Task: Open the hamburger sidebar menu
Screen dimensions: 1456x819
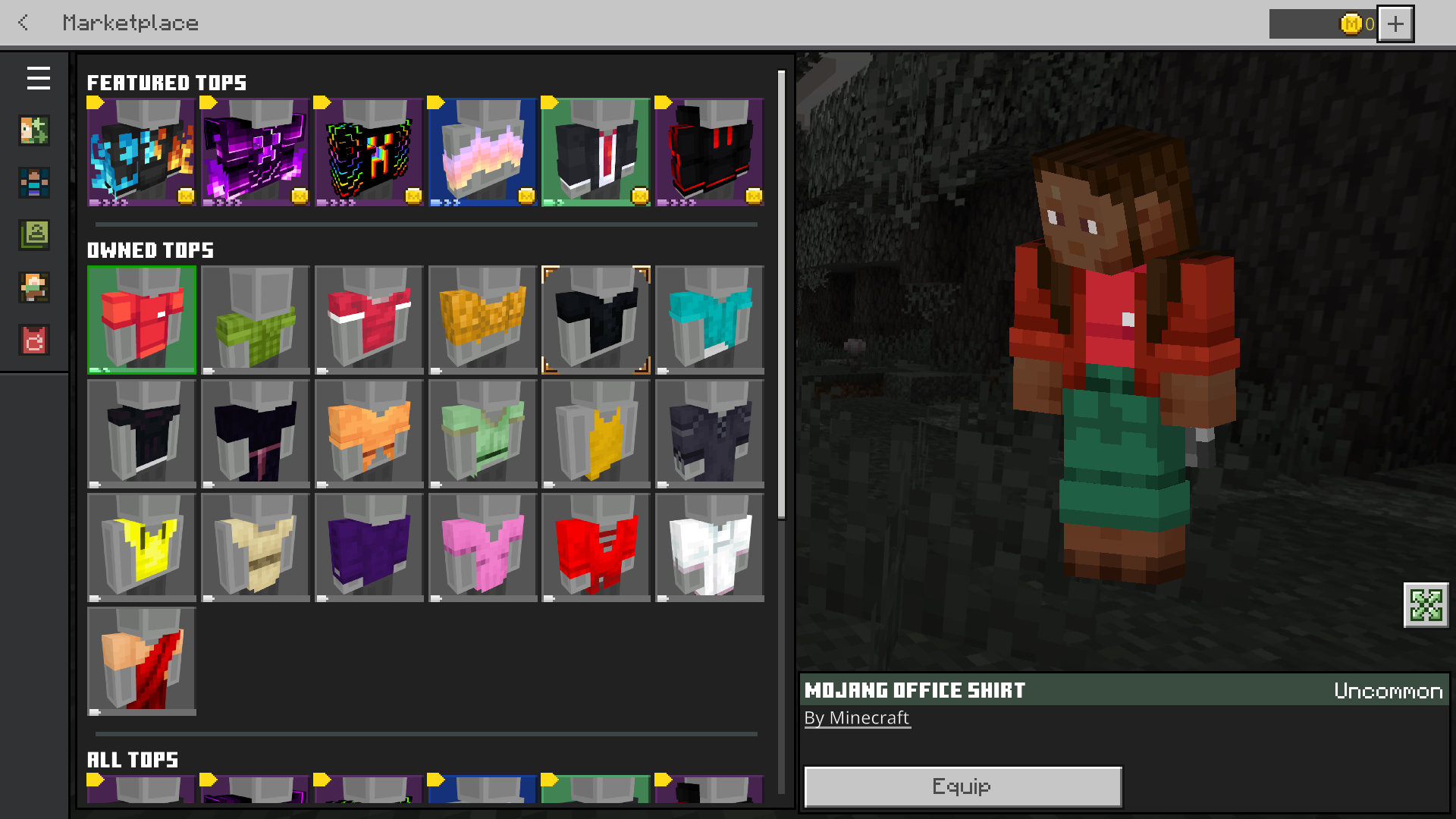Action: point(38,78)
